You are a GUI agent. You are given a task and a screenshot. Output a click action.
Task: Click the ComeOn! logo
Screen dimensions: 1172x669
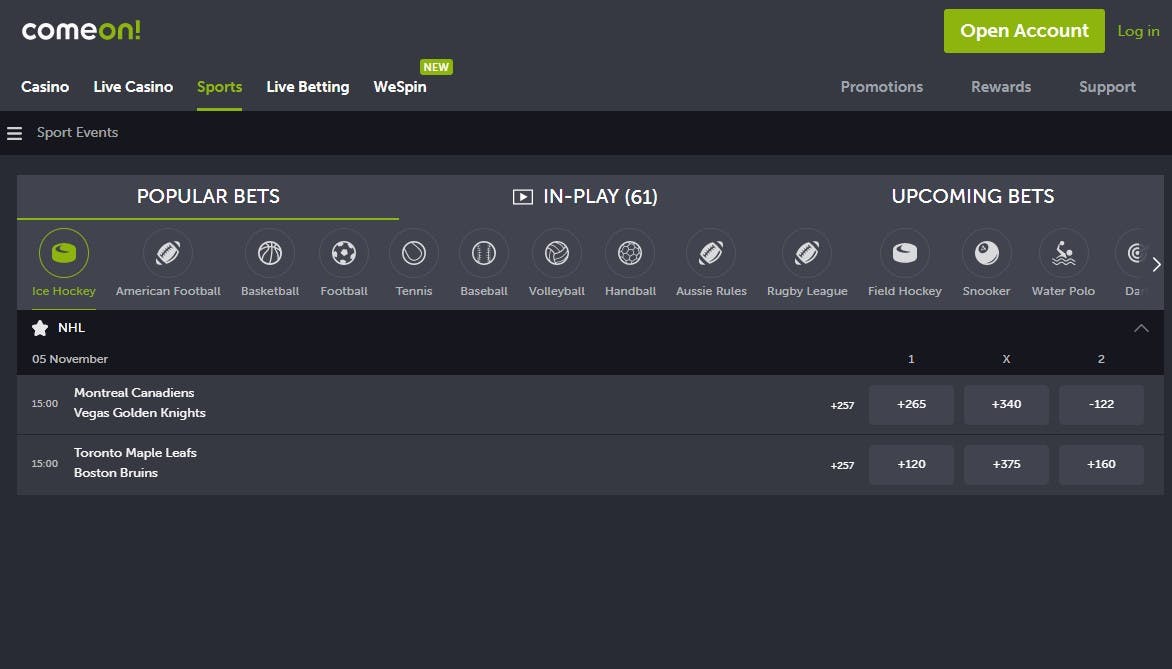point(81,31)
